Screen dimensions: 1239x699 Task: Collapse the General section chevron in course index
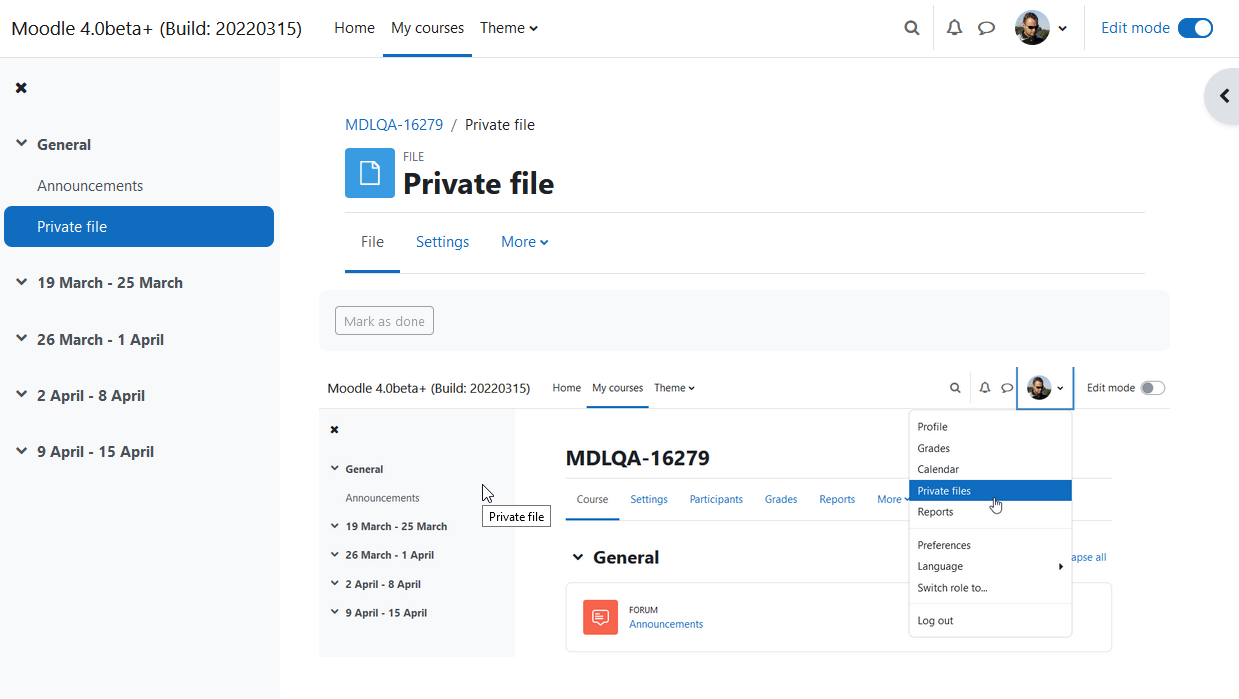(21, 144)
